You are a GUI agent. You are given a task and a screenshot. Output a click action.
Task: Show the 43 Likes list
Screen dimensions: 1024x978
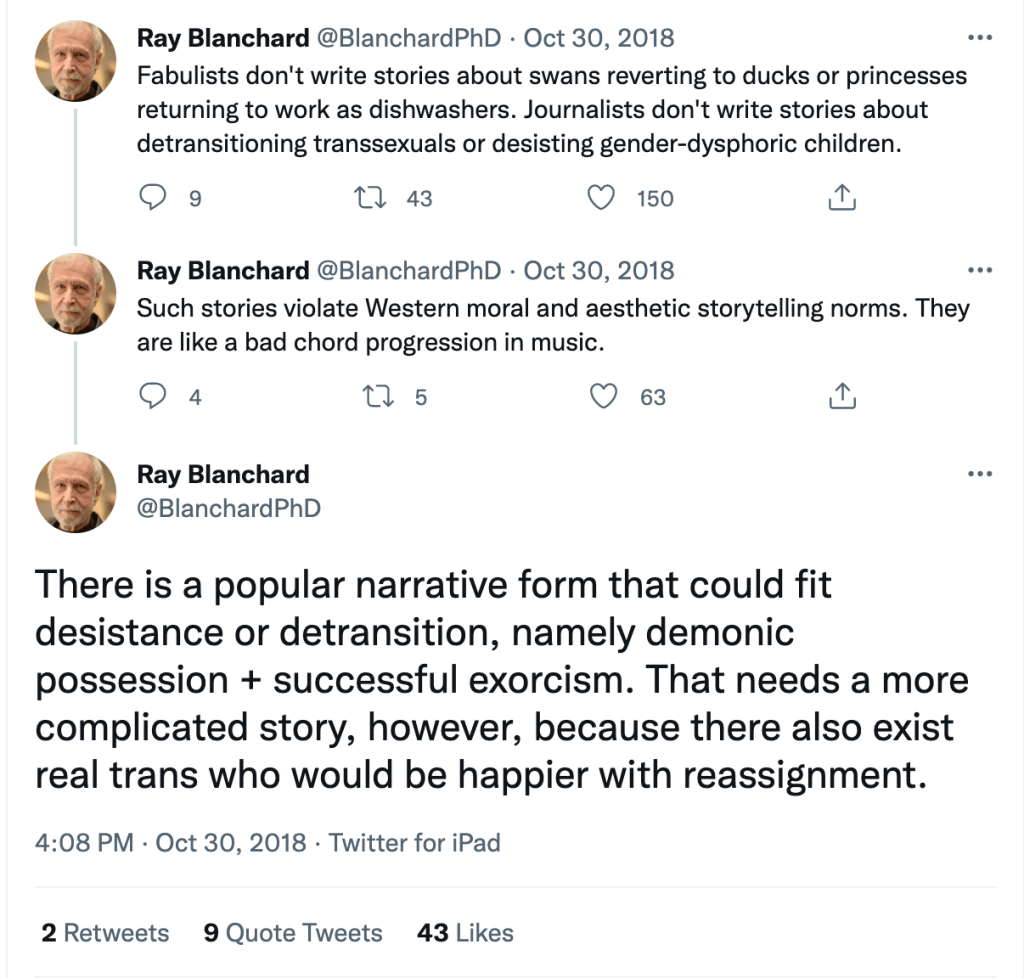coord(465,933)
